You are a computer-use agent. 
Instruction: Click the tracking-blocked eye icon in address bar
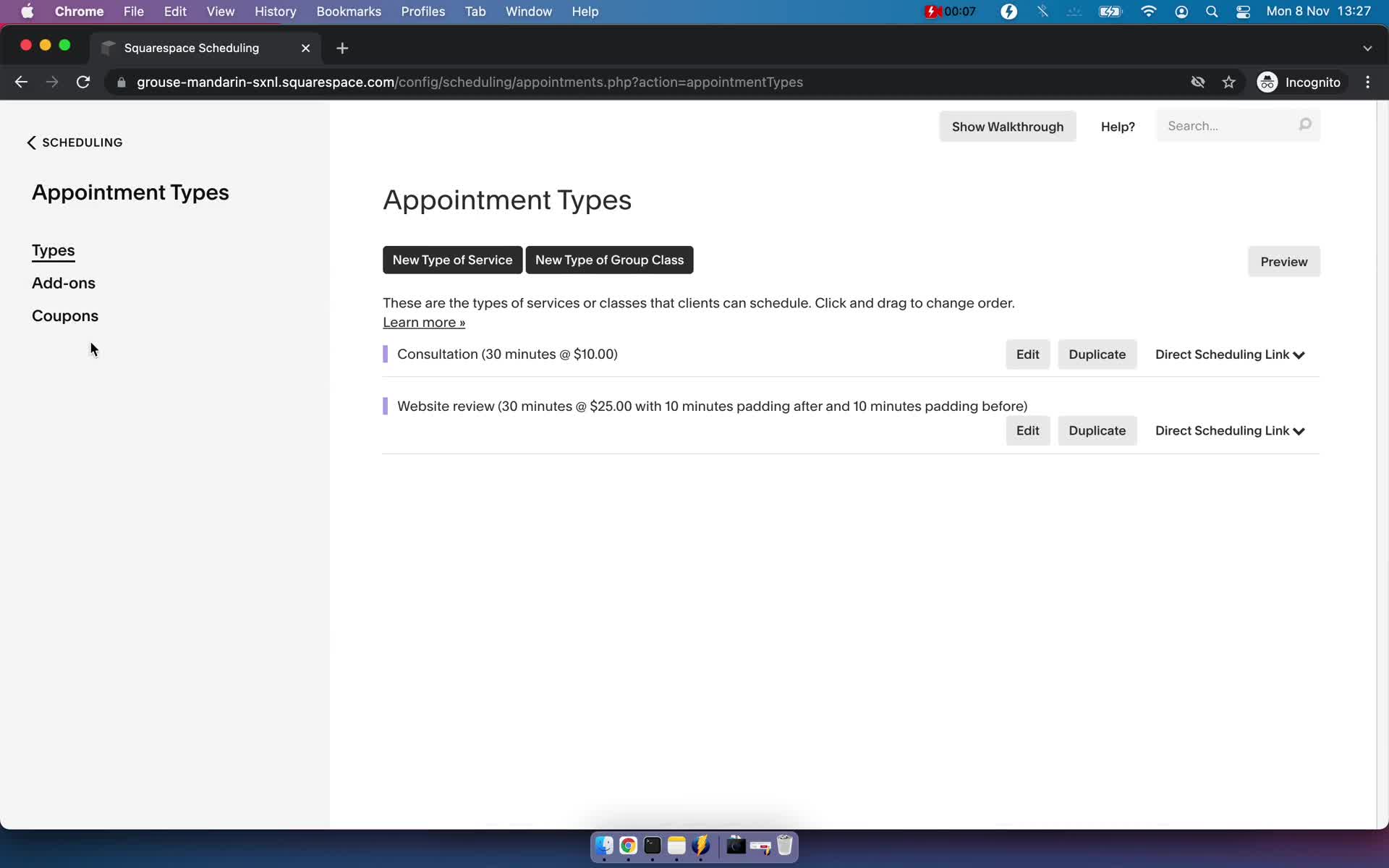(x=1197, y=82)
